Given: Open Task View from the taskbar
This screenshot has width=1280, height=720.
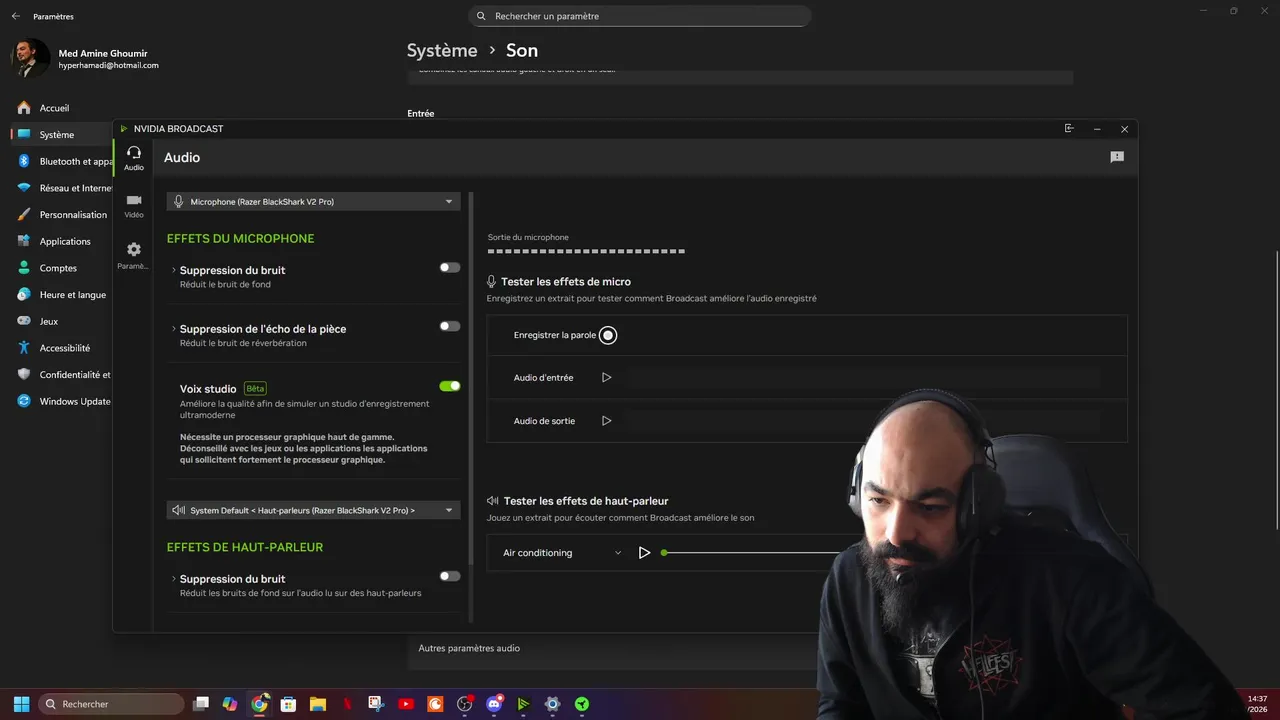Looking at the screenshot, I should tap(201, 704).
